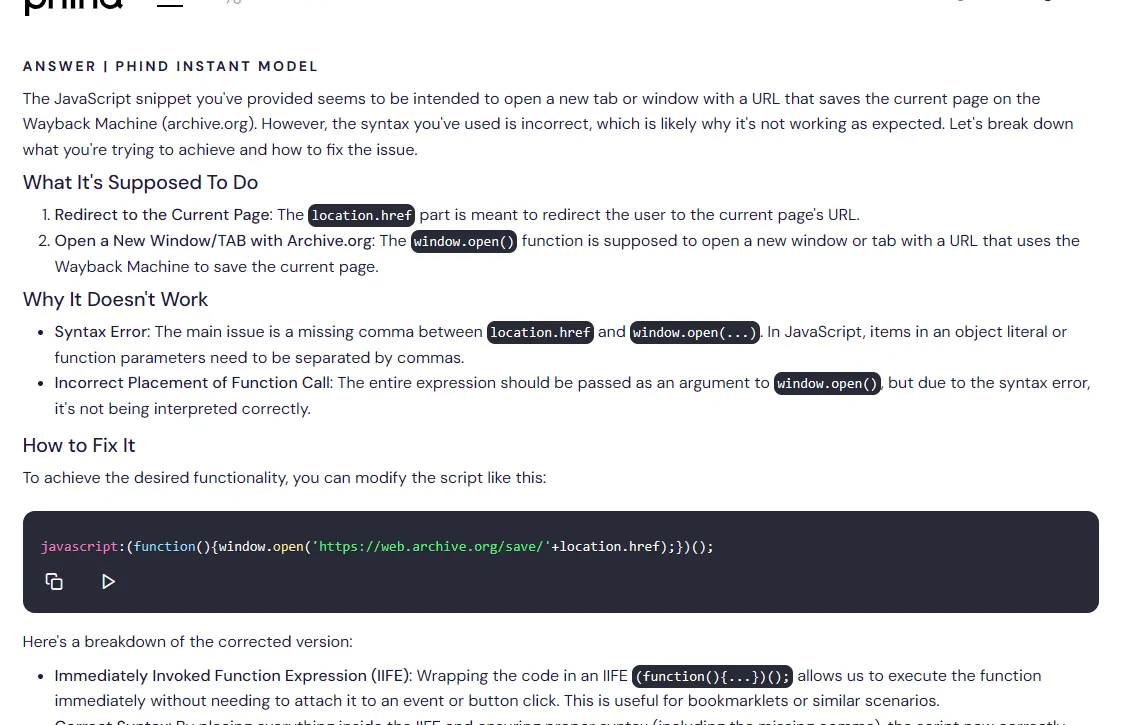Viewport: 1138px width, 725px height.
Task: Click the How to Fix It heading
Action: 78,445
